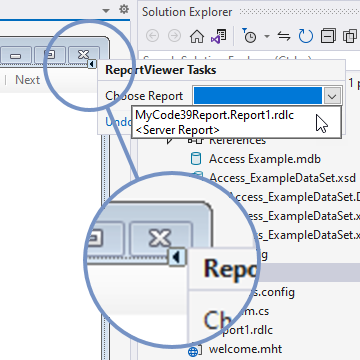Click the Back arrow in Solution Explorer toolbar
360x360 pixels.
point(152,36)
